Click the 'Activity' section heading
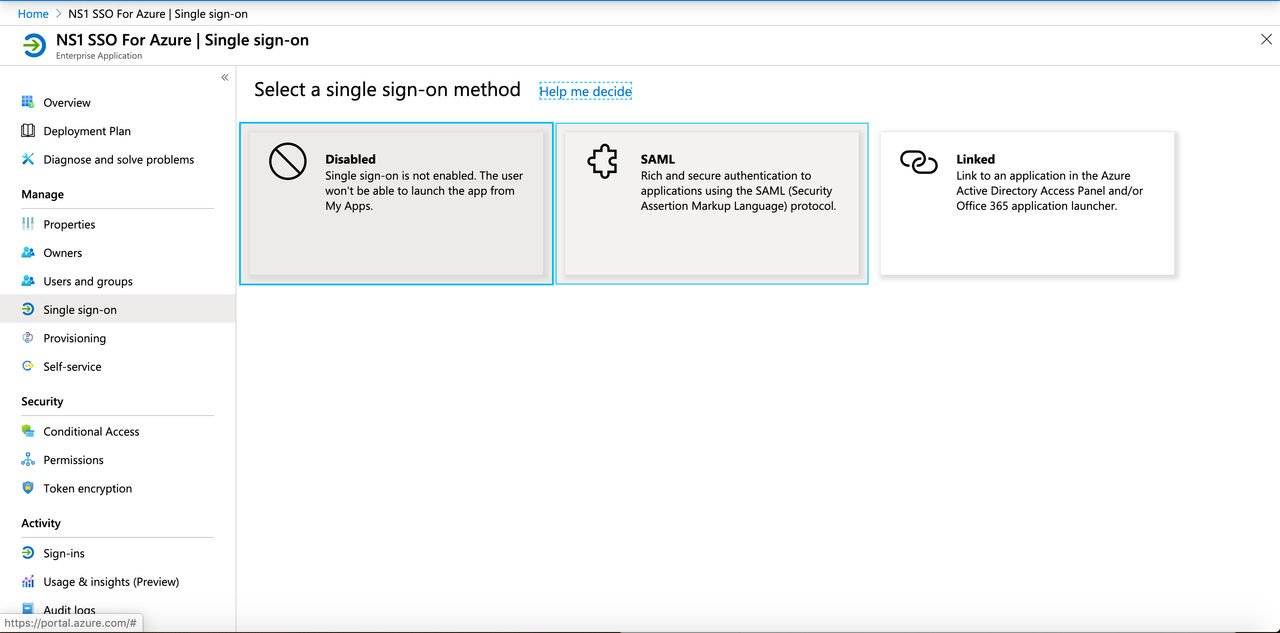Image resolution: width=1280 pixels, height=633 pixels. (41, 524)
